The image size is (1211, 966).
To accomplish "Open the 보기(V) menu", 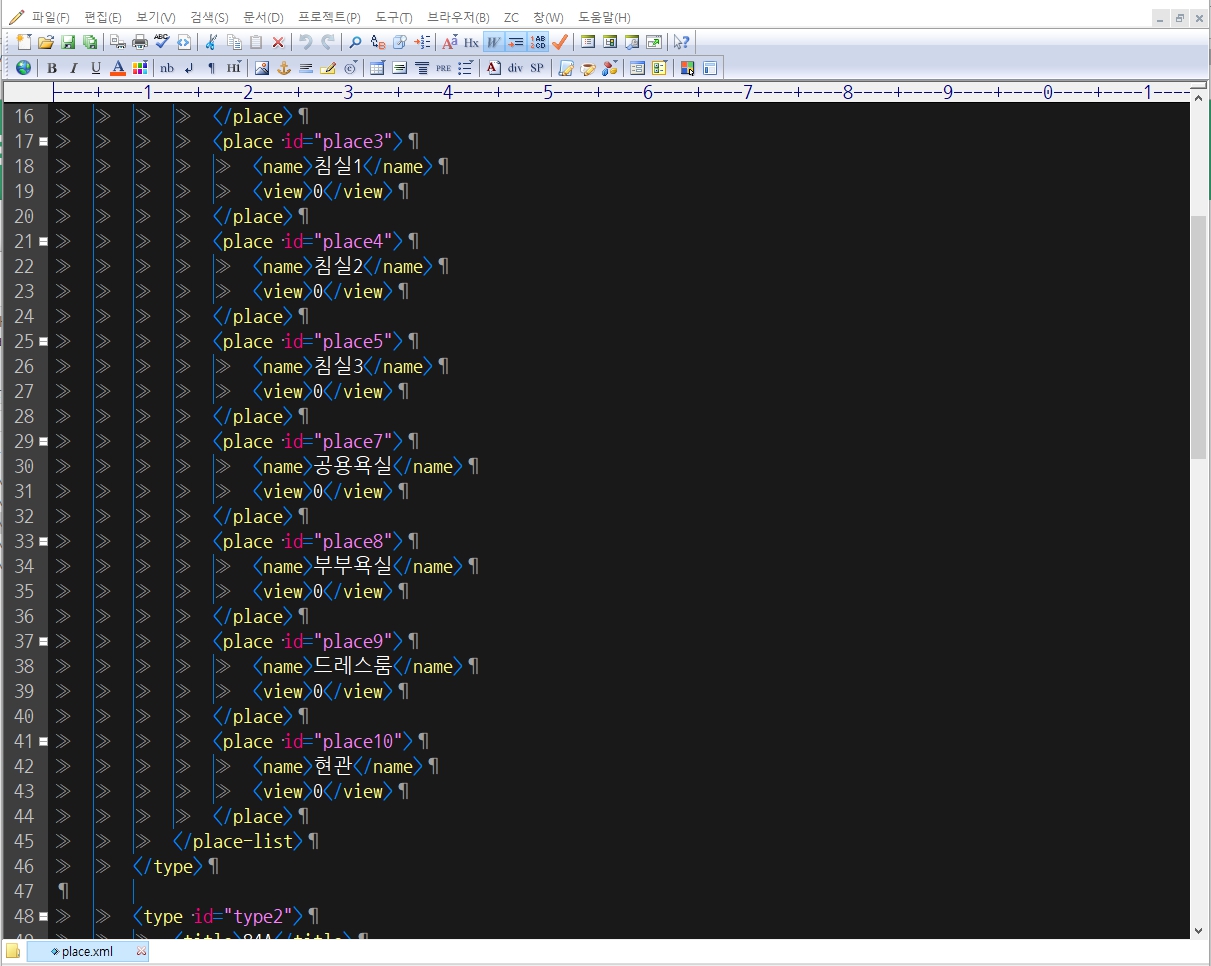I will [156, 18].
